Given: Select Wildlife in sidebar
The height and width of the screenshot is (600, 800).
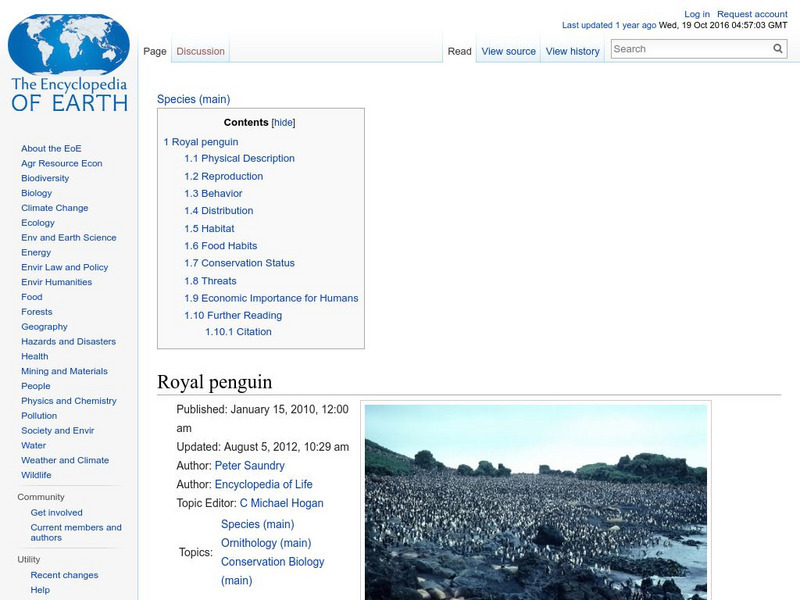Looking at the screenshot, I should point(36,474).
